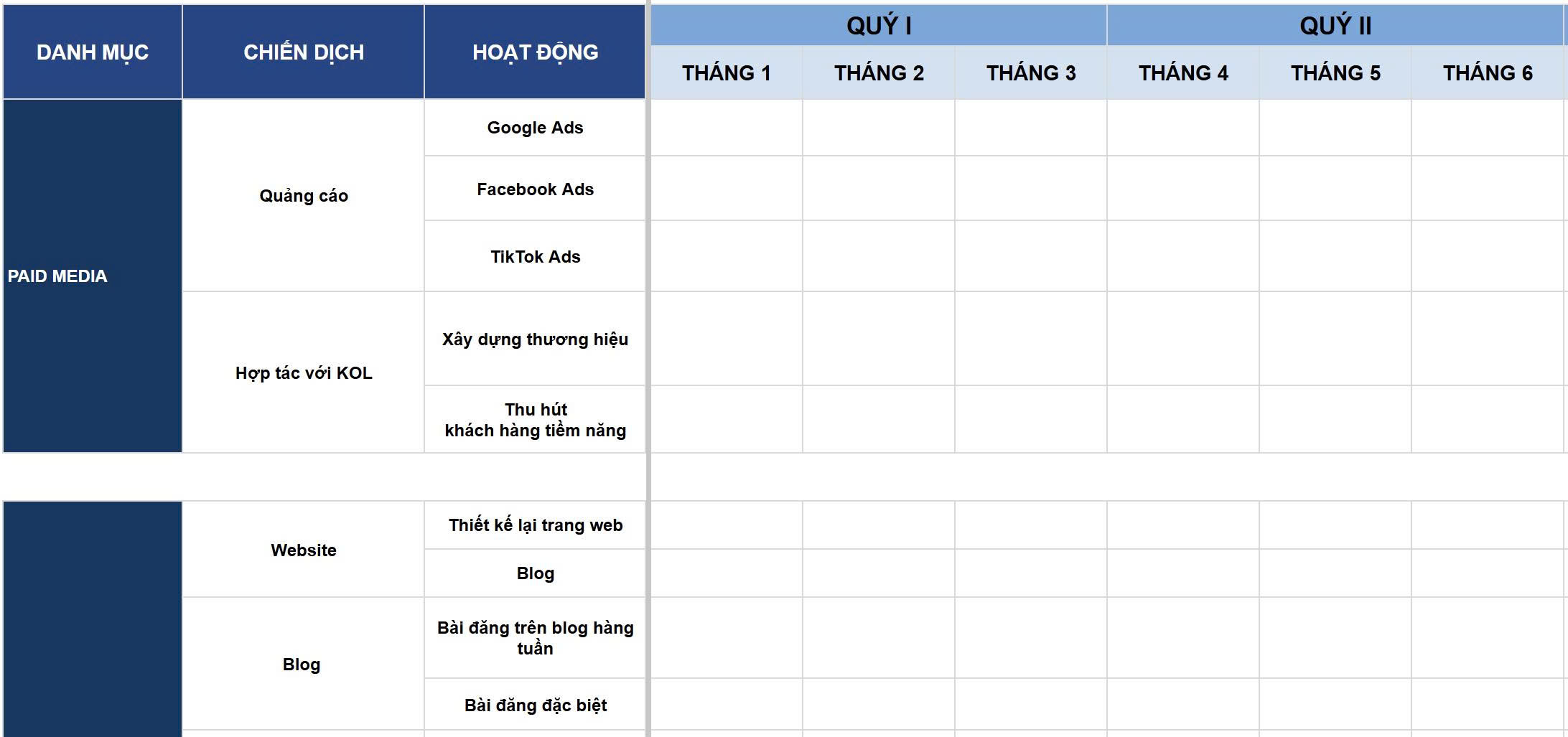Select the HOẠT ĐỘNG header cell

pos(535,52)
